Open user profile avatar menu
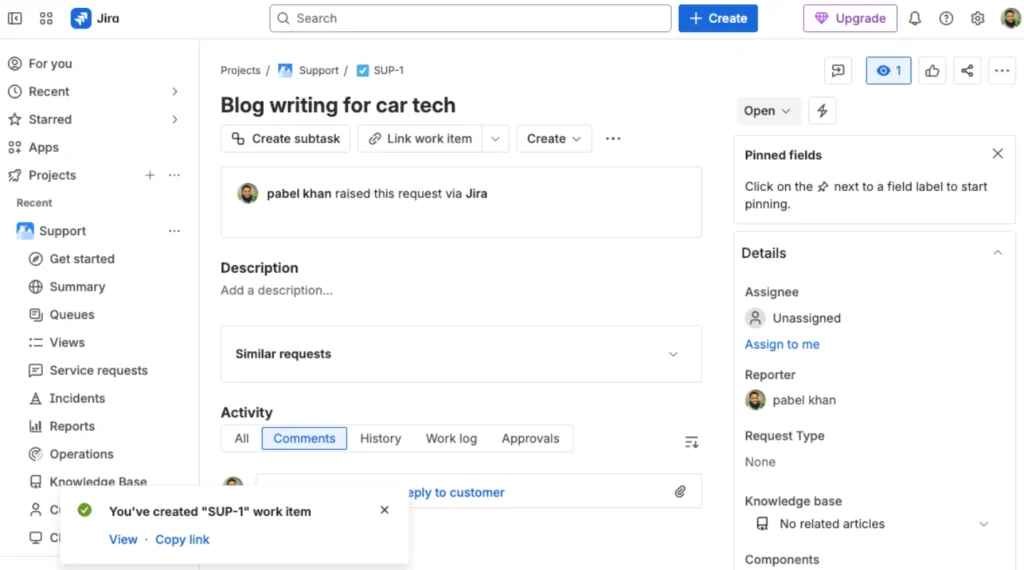The height and width of the screenshot is (570, 1024). (x=1010, y=18)
